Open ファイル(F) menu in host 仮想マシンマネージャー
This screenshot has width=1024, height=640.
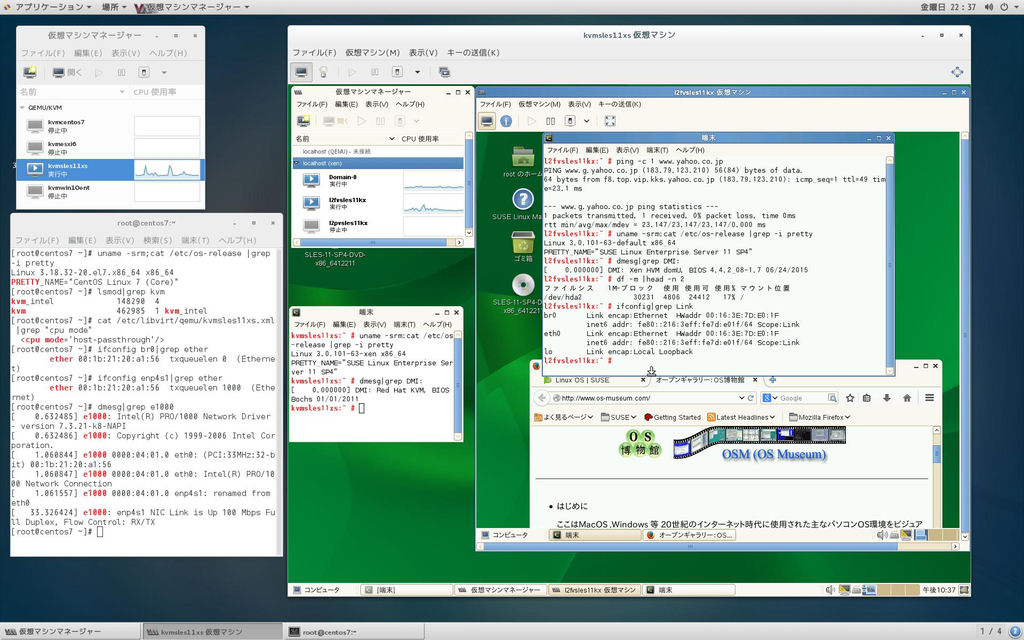(x=42, y=53)
